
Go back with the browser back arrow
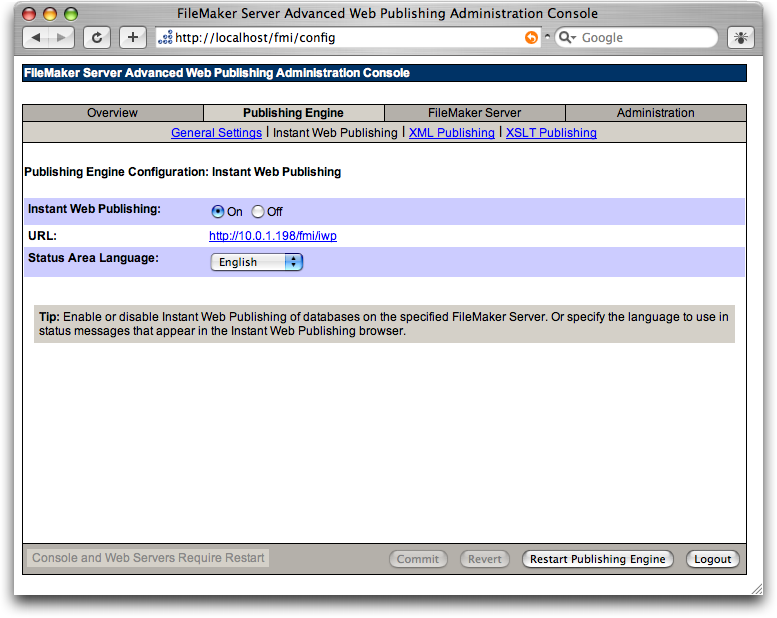click(x=36, y=38)
